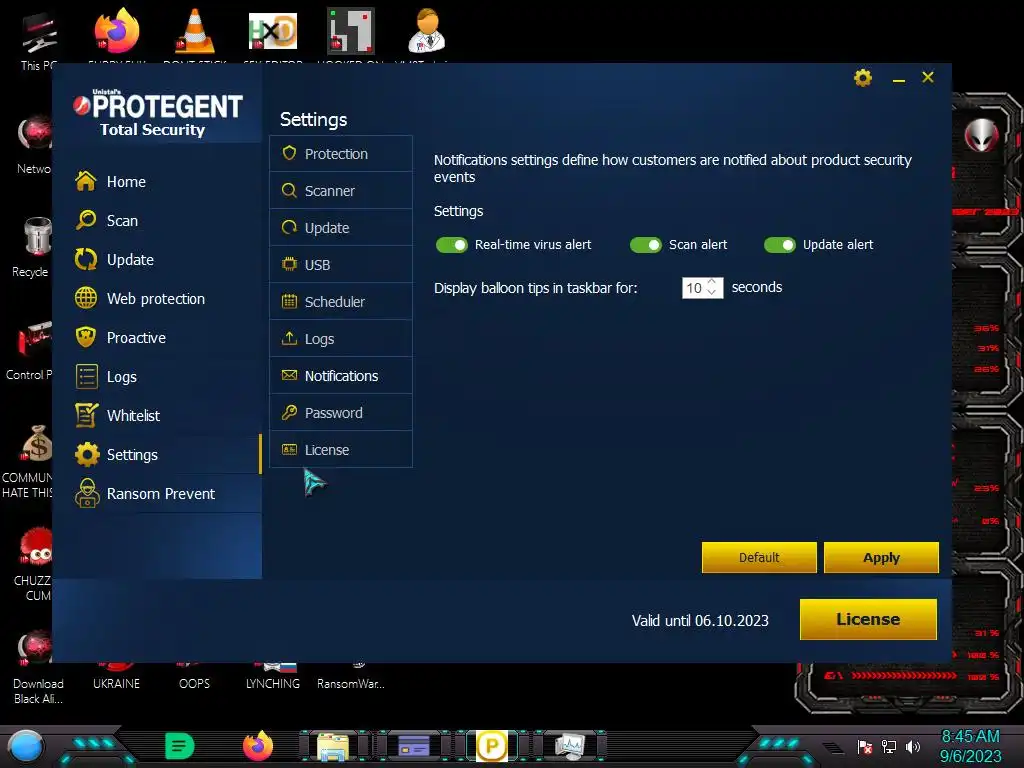Click the green notes app taskbar icon
The width and height of the screenshot is (1024, 768).
180,746
